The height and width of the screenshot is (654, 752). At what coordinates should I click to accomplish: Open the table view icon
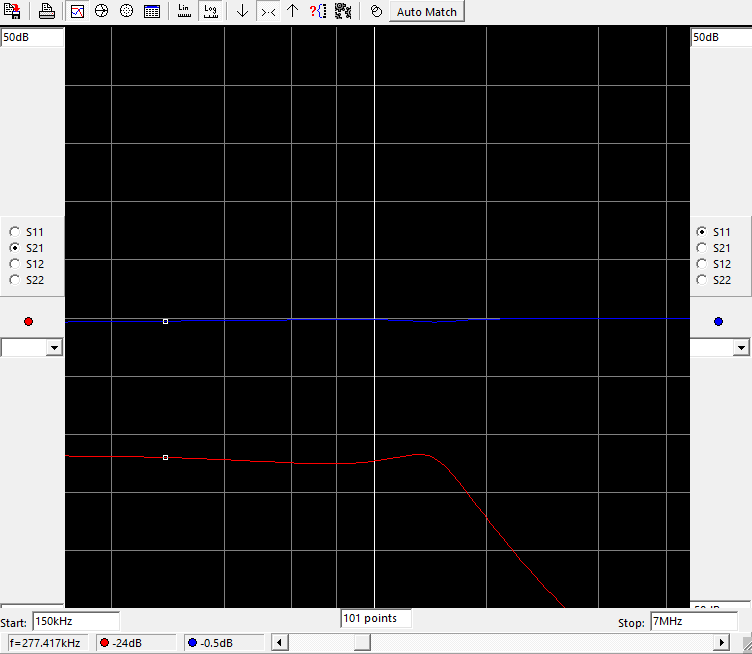coord(152,11)
